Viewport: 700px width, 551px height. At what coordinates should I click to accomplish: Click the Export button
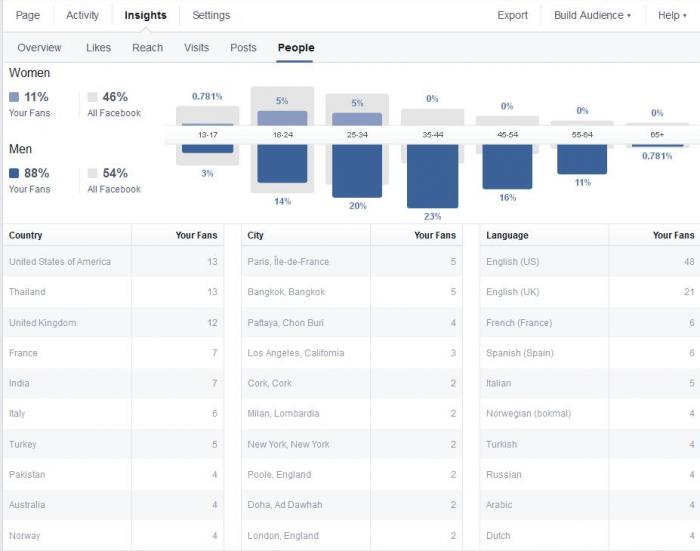click(x=512, y=15)
